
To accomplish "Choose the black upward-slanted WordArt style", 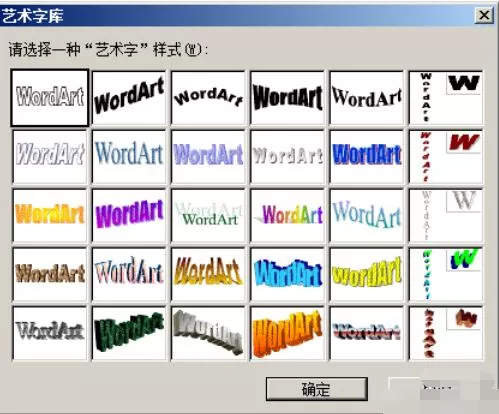I will (129, 97).
